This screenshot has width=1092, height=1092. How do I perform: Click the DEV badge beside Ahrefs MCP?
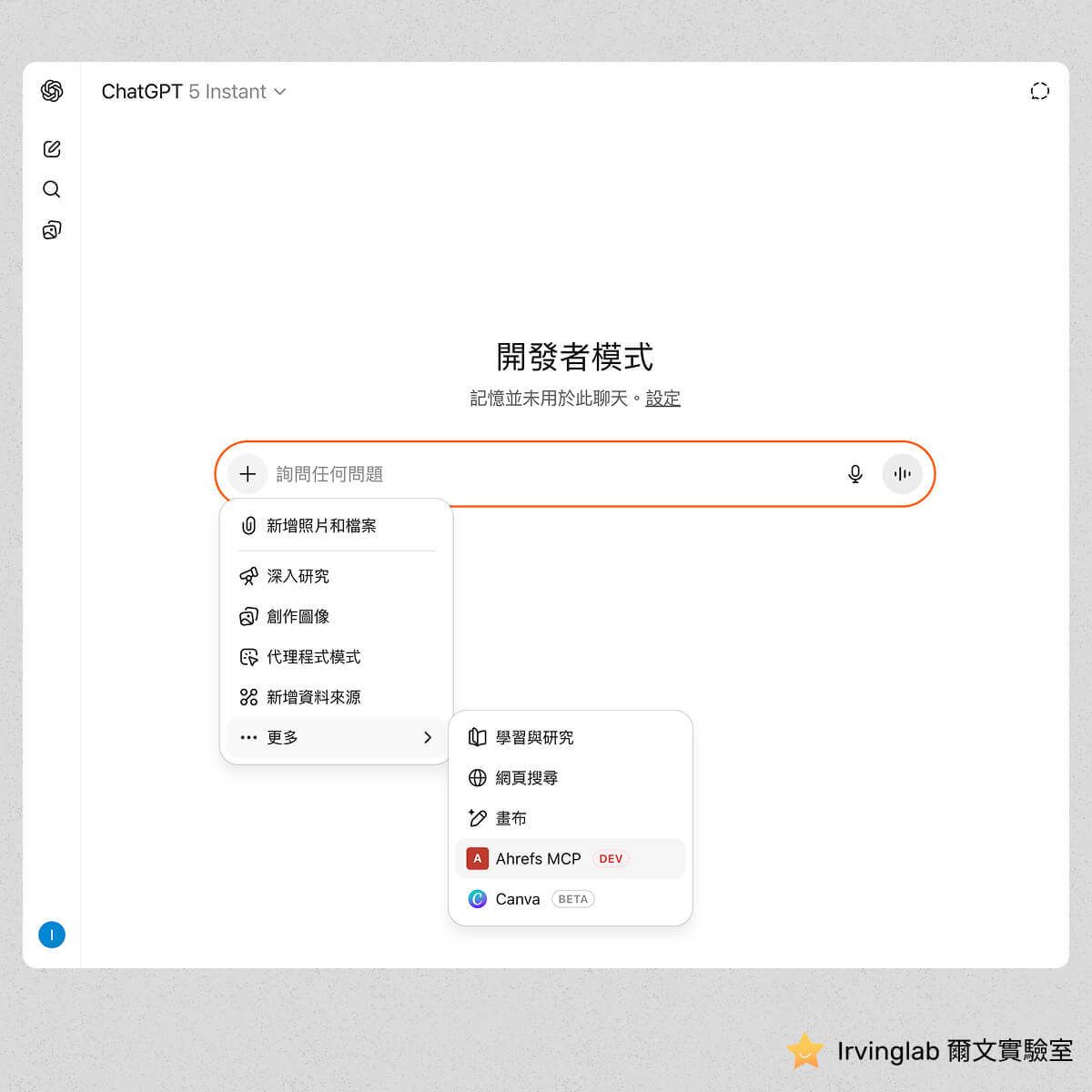pyautogui.click(x=611, y=859)
